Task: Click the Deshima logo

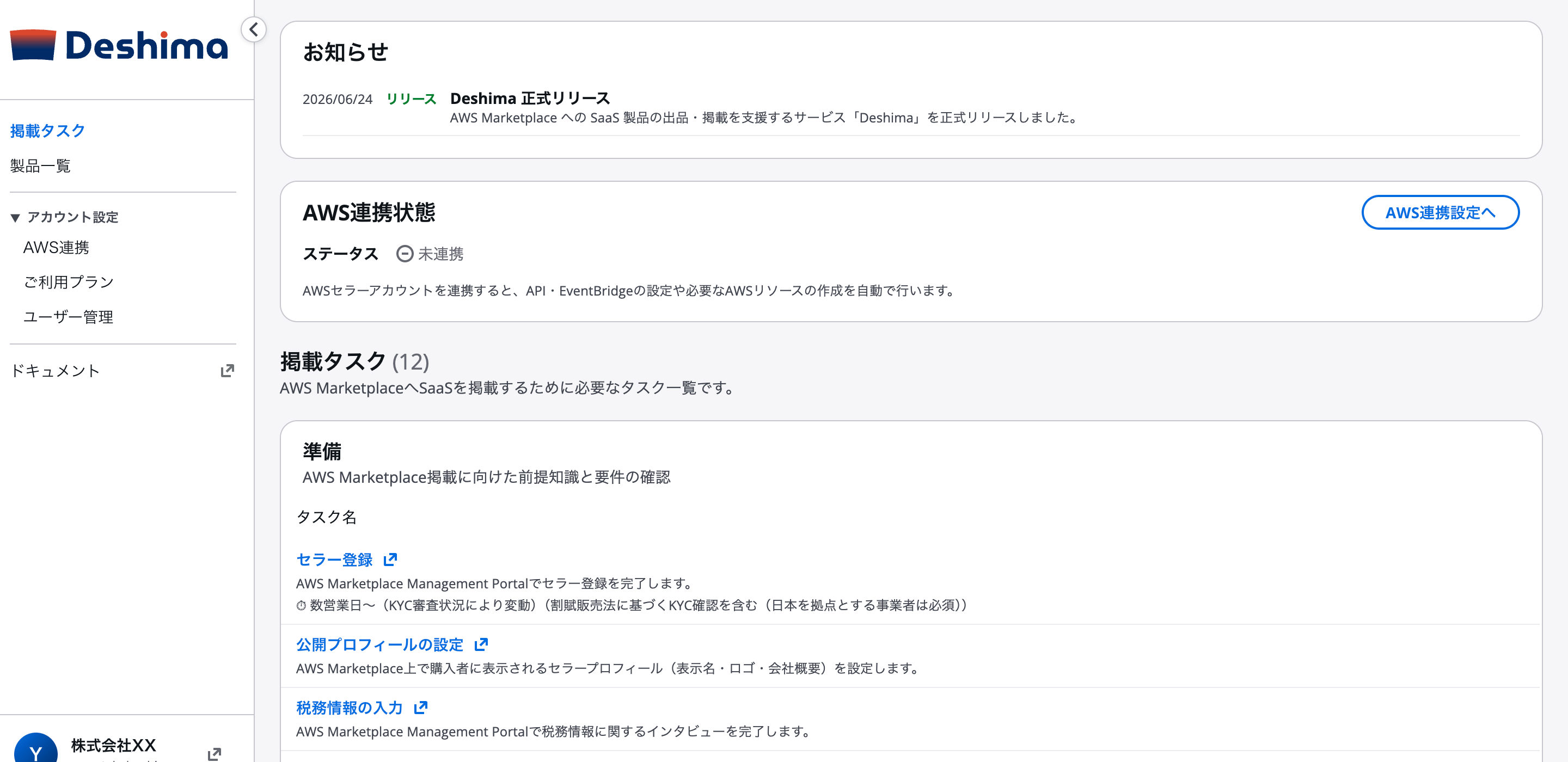Action: pos(119,45)
